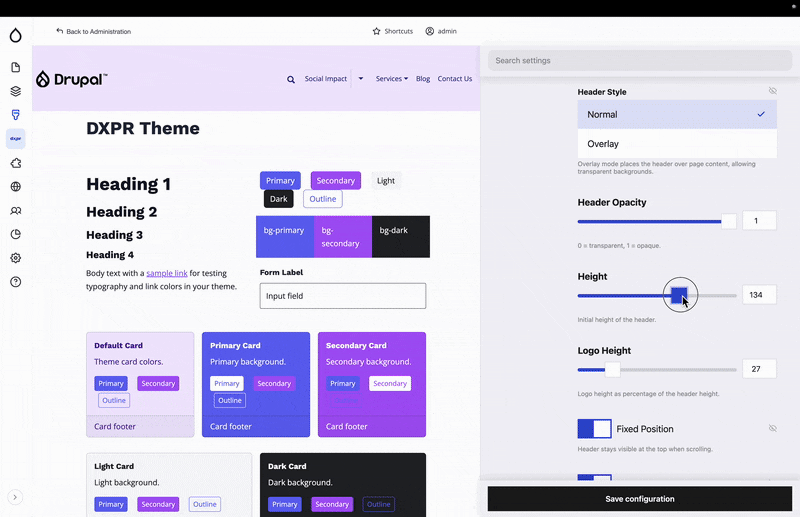Open the DXPR icon in sidebar

[x=16, y=139]
